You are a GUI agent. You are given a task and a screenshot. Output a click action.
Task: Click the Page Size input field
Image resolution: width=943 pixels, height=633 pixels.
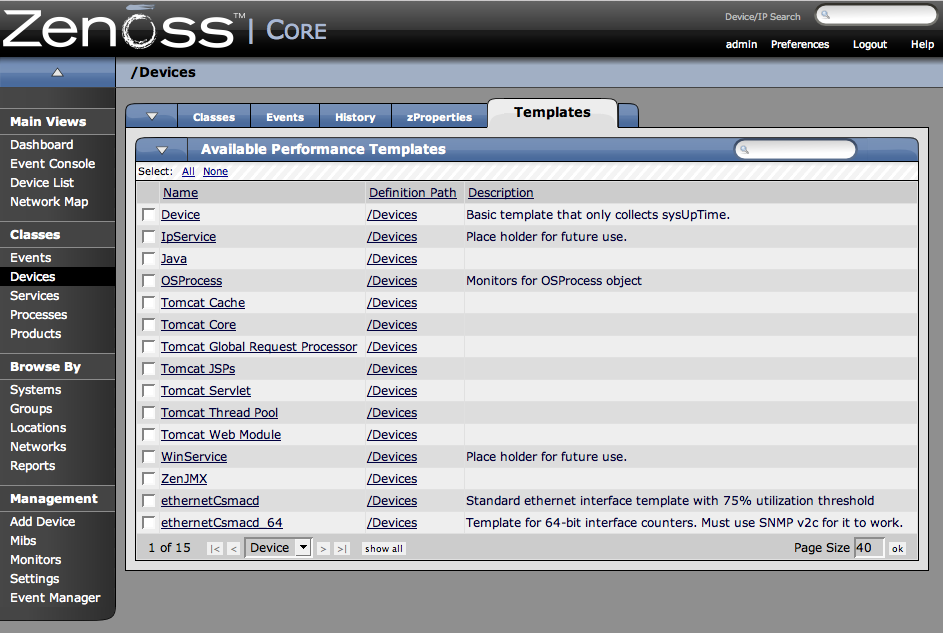[868, 548]
